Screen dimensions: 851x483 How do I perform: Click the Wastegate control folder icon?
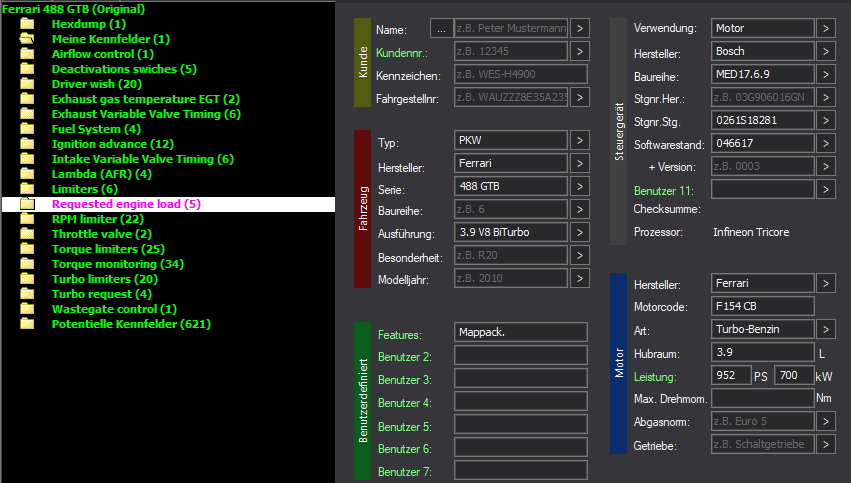27,309
